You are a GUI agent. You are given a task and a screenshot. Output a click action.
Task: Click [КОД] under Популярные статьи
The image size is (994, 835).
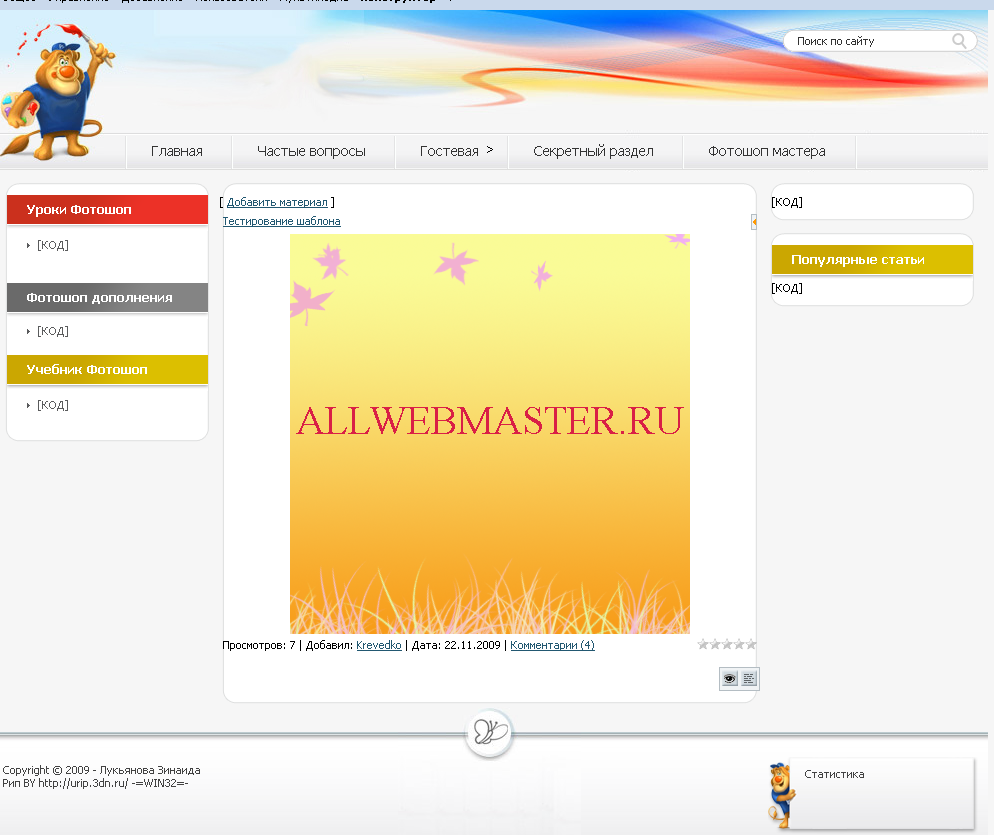tap(787, 288)
